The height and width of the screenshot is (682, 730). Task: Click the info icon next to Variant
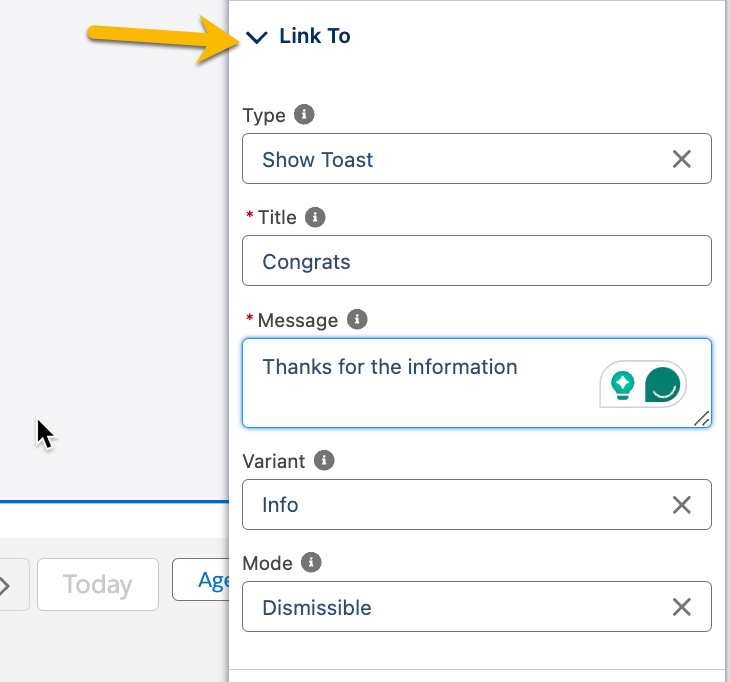click(323, 460)
